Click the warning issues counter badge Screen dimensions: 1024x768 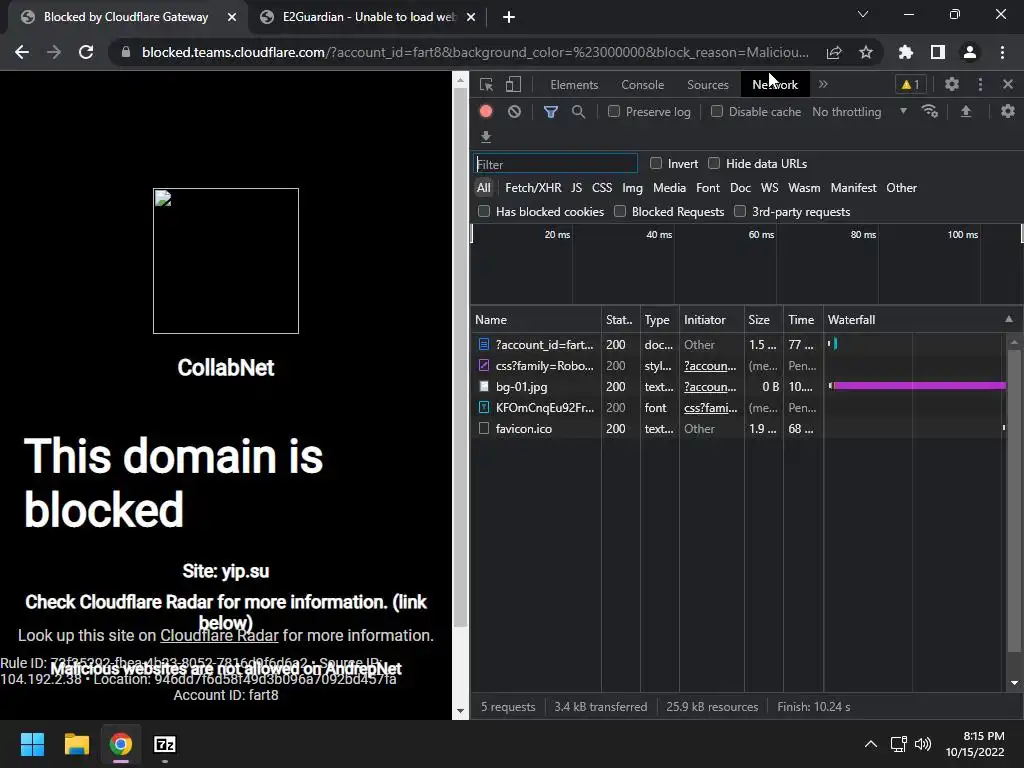[910, 84]
